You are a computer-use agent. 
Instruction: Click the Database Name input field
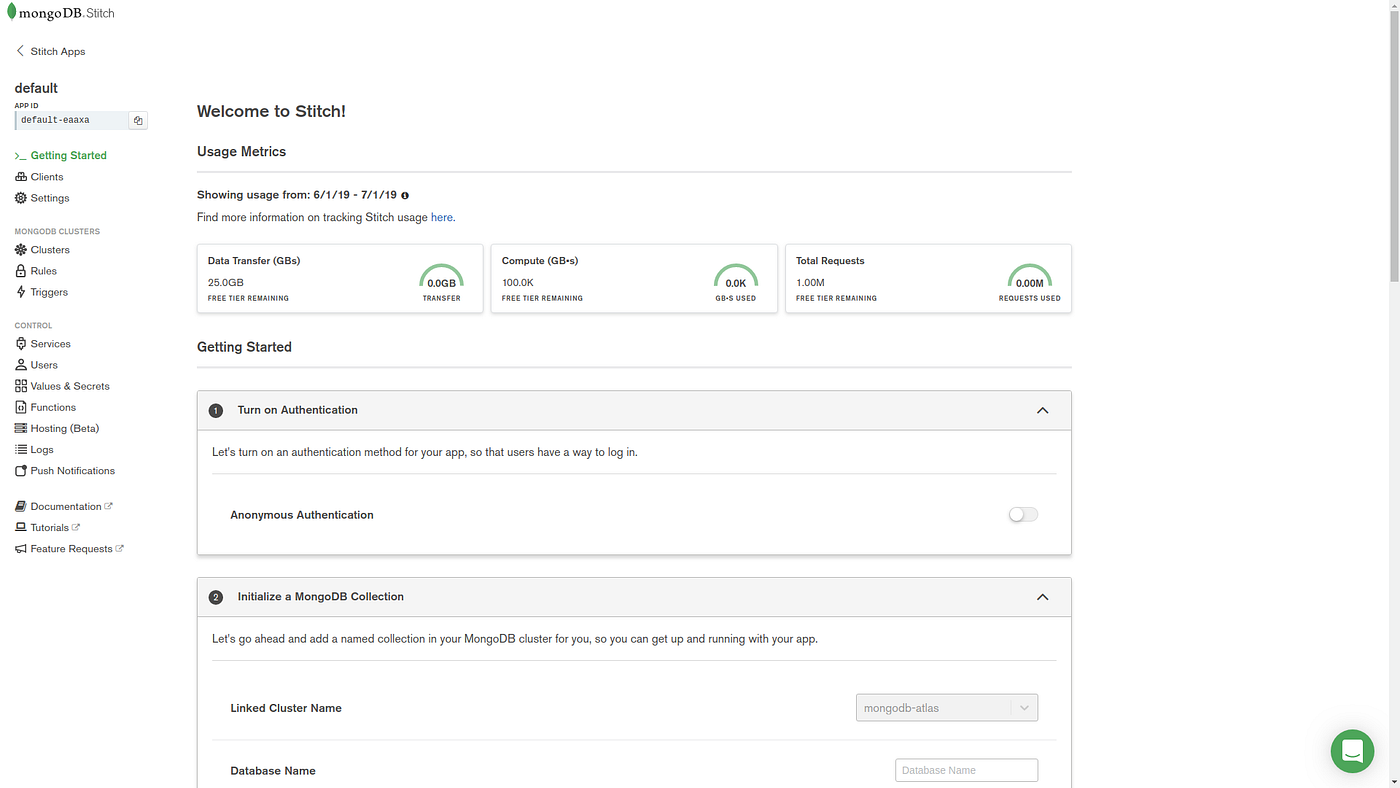click(x=965, y=769)
